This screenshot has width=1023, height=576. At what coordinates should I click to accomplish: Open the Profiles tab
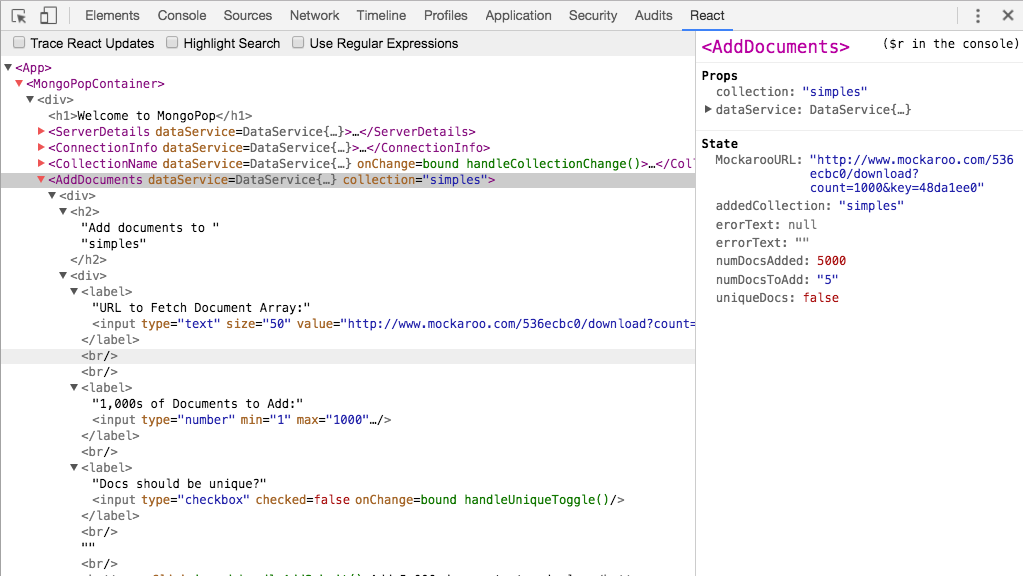[446, 16]
